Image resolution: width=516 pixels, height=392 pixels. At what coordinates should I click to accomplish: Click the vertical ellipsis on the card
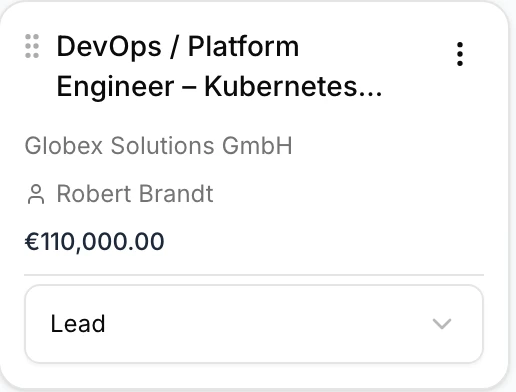tap(460, 54)
